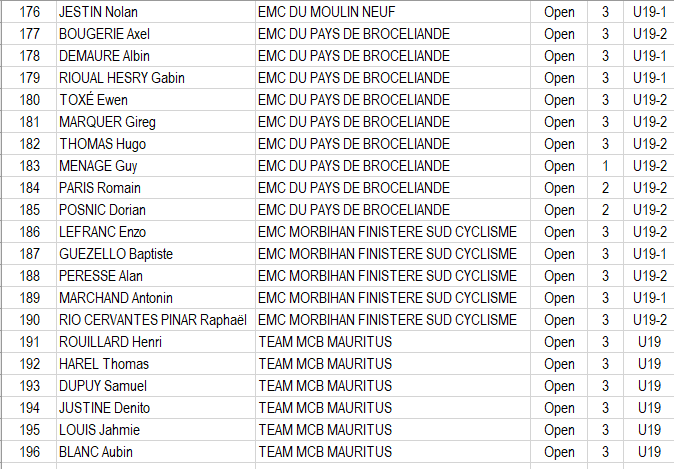
Task: Click TOXÉ Ewen name cell
Action: (x=156, y=100)
